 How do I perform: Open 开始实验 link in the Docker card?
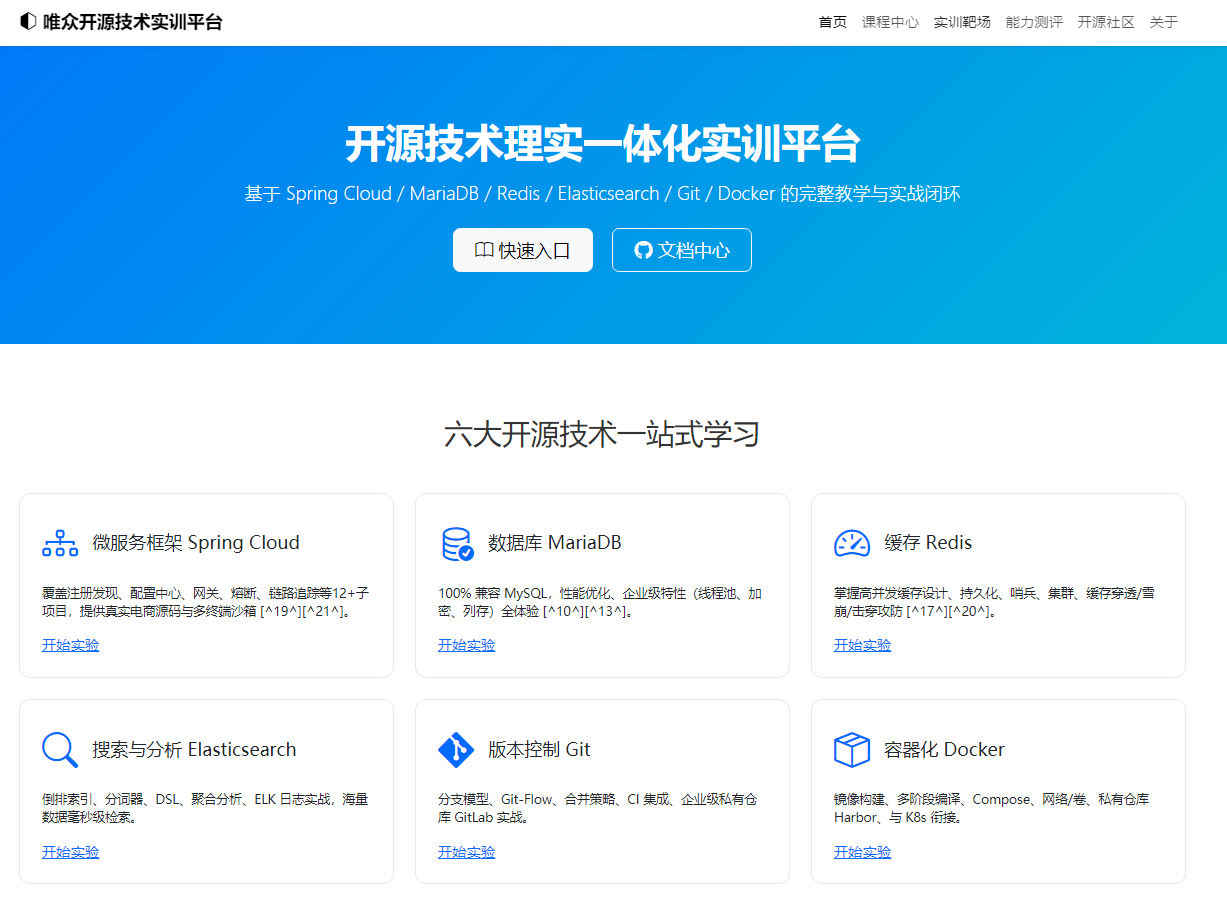(862, 852)
